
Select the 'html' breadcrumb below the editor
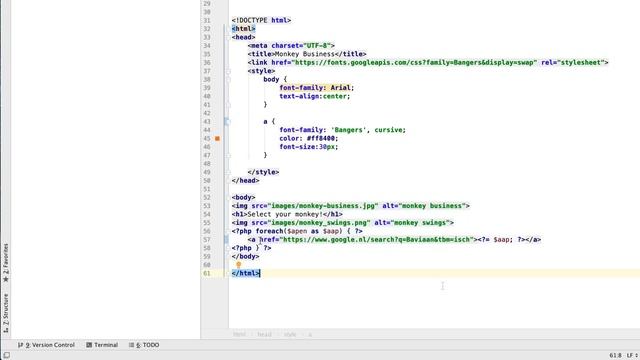[239, 334]
